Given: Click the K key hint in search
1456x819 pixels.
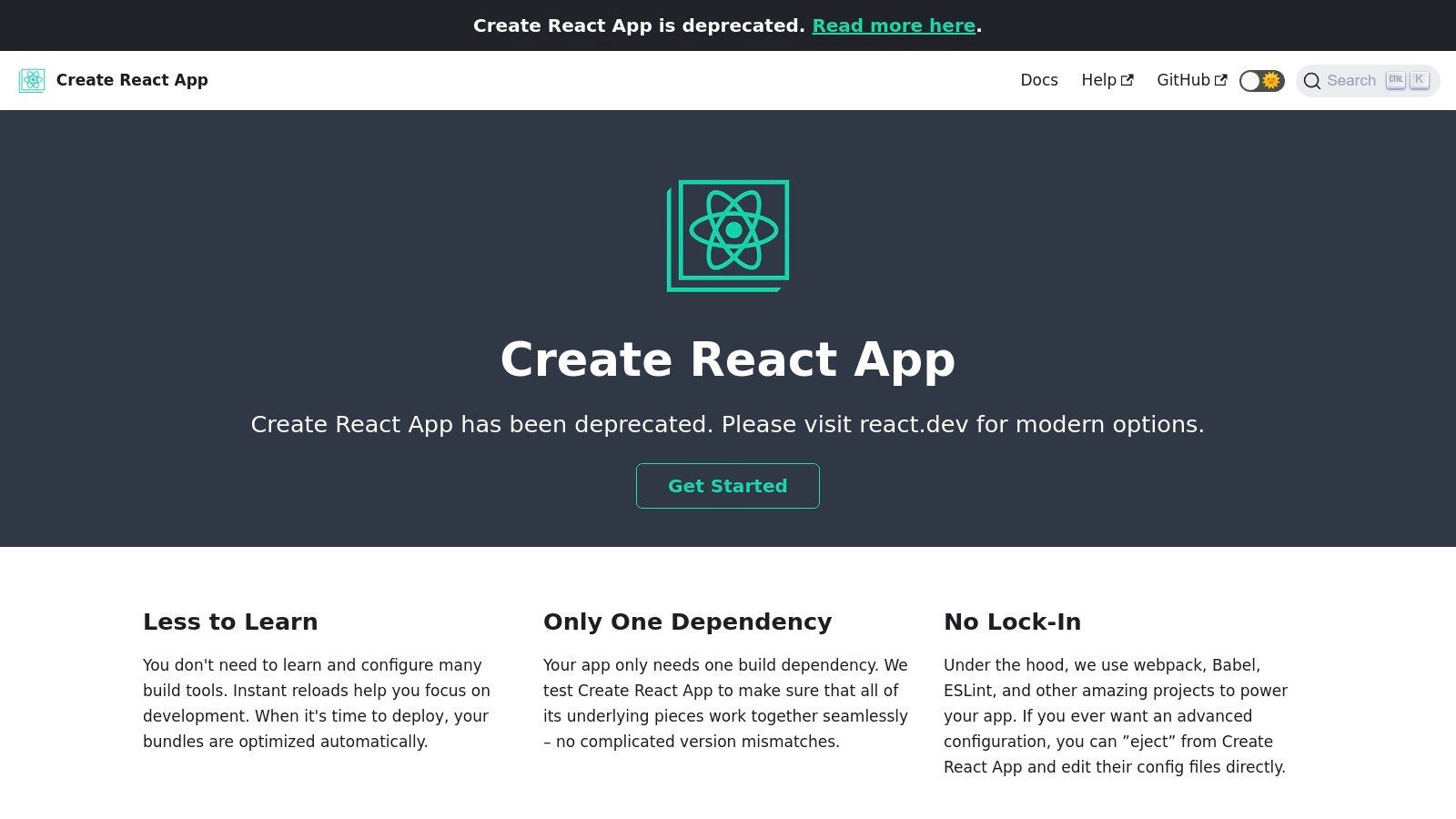Looking at the screenshot, I should [1420, 80].
